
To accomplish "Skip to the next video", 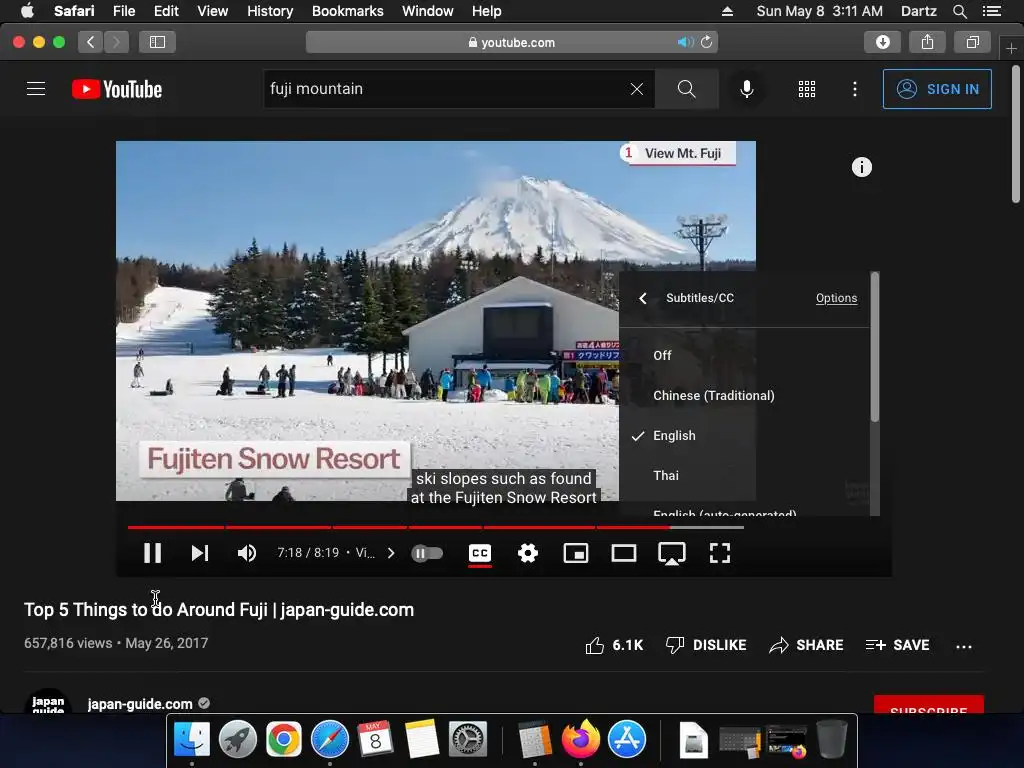I will (x=200, y=553).
